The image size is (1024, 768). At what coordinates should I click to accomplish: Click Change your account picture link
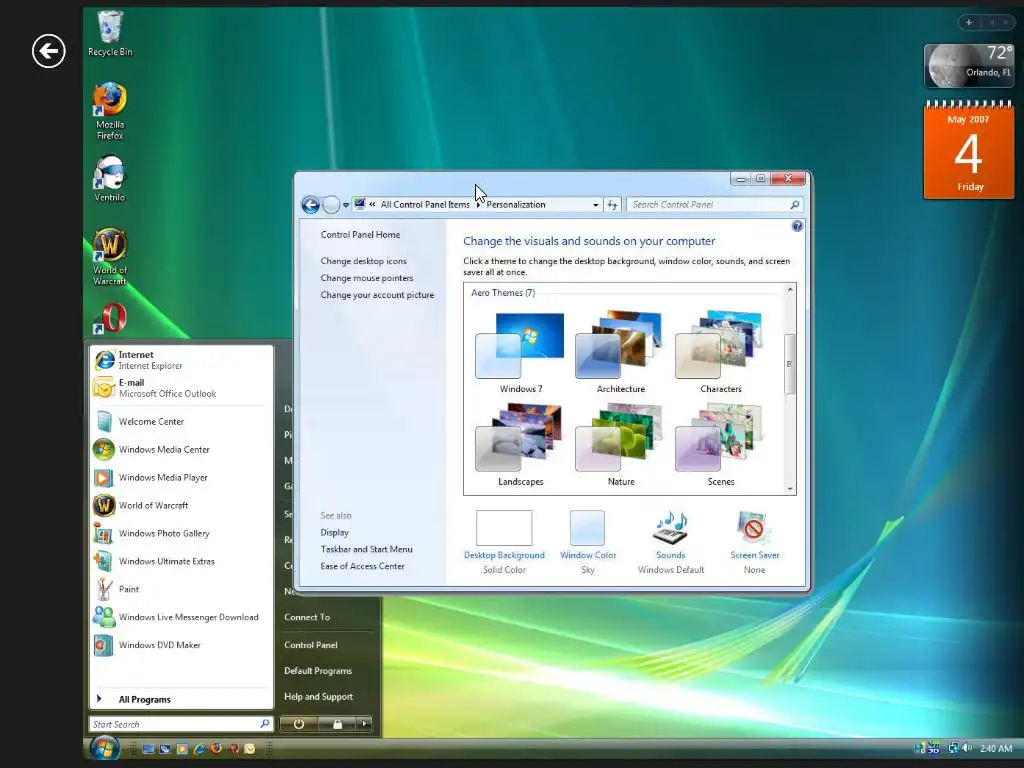[x=377, y=295]
